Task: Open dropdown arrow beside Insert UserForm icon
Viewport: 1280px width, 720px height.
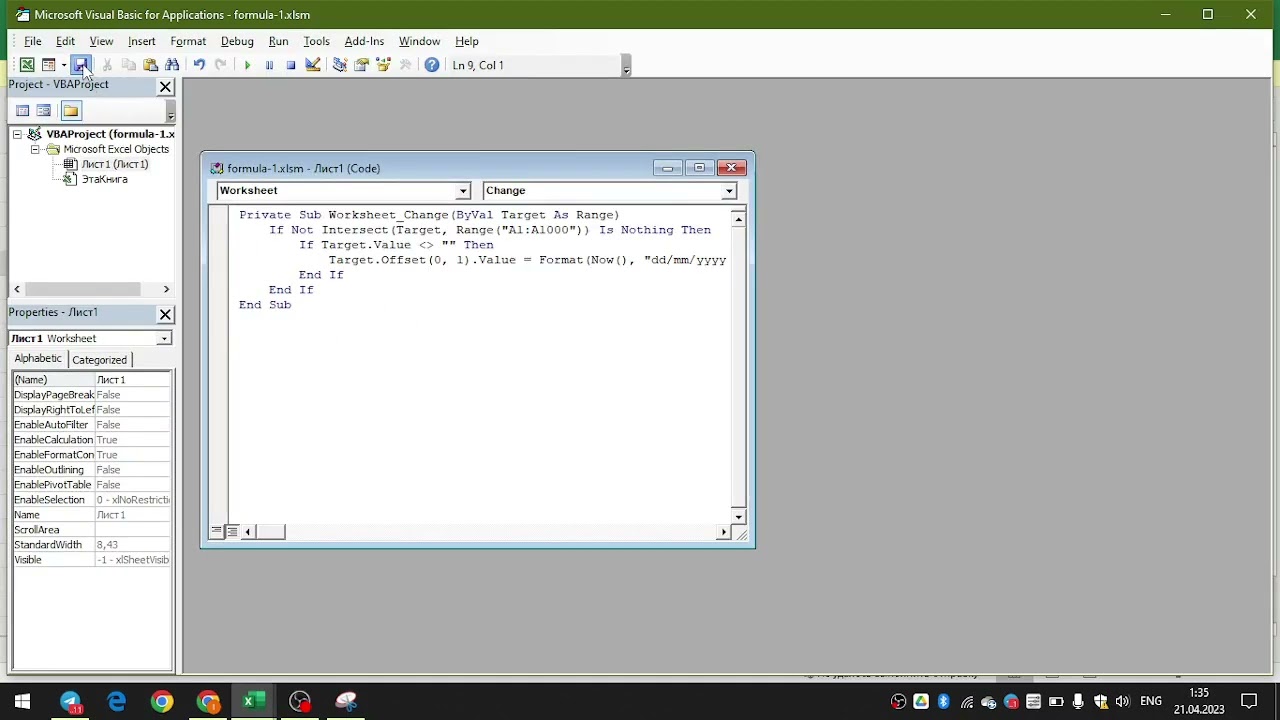Action: coord(63,65)
